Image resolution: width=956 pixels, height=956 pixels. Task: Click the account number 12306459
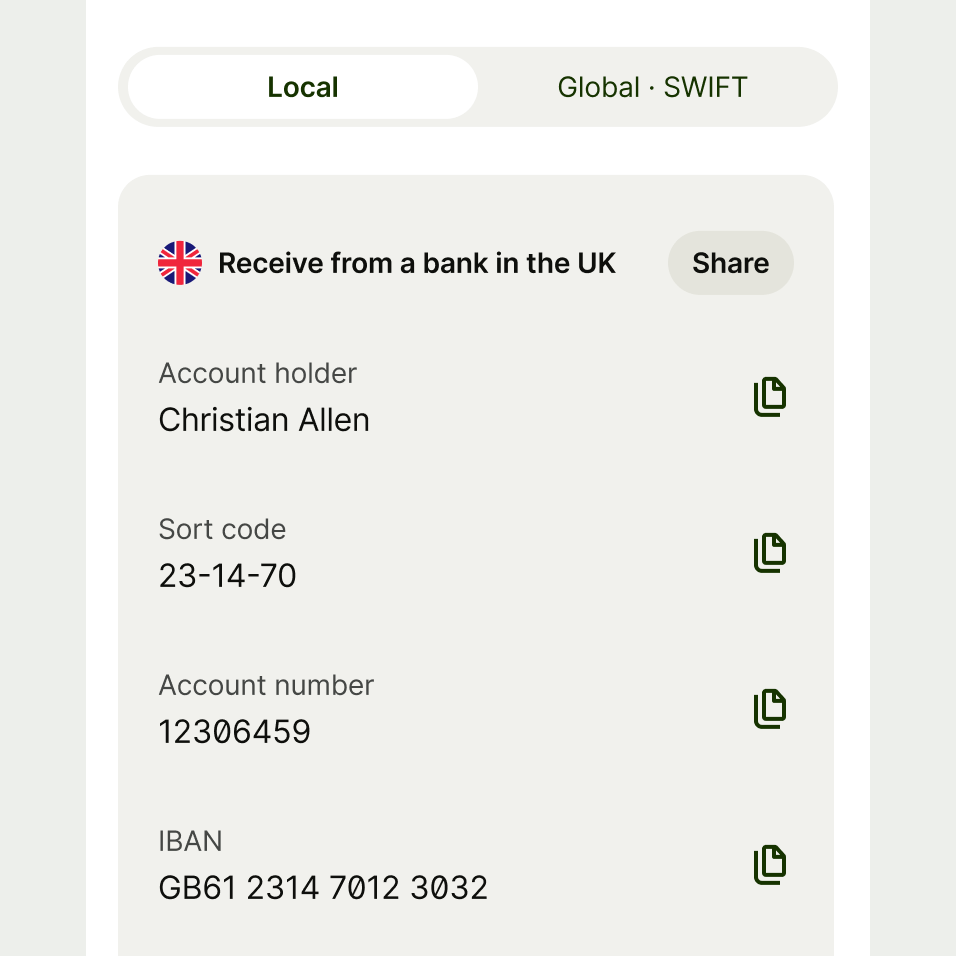tap(235, 732)
